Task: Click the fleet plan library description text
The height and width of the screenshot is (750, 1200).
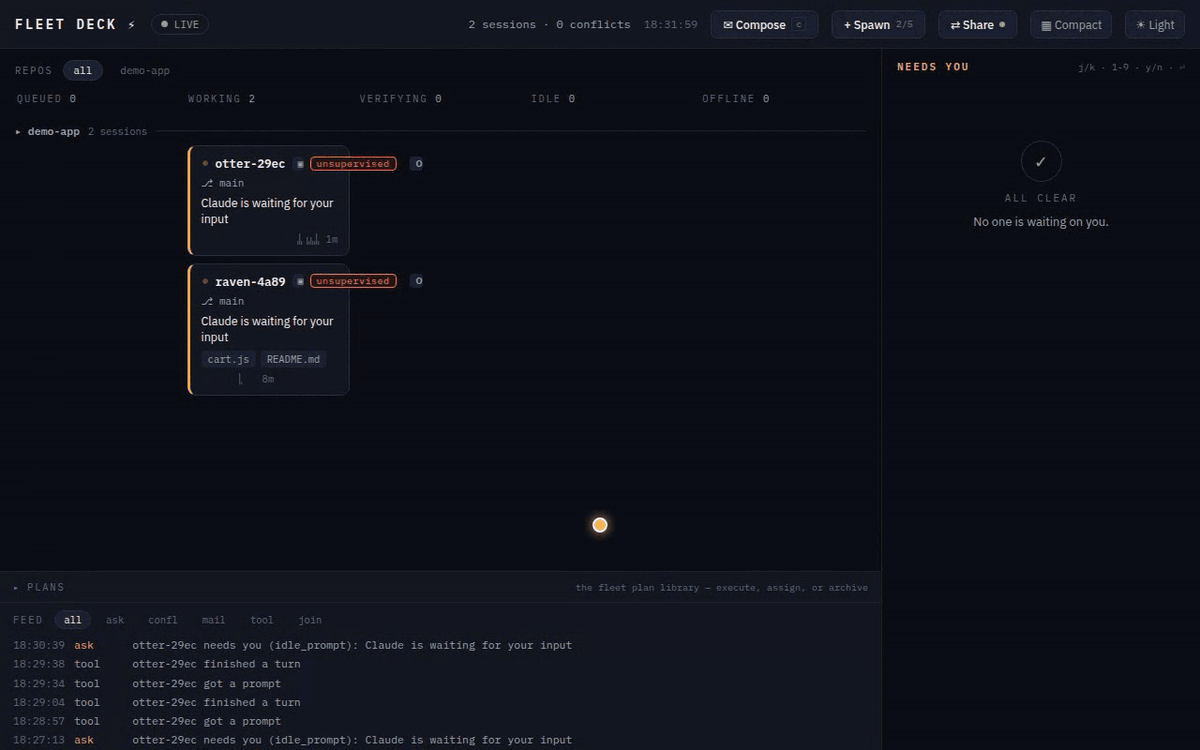Action: (x=722, y=588)
